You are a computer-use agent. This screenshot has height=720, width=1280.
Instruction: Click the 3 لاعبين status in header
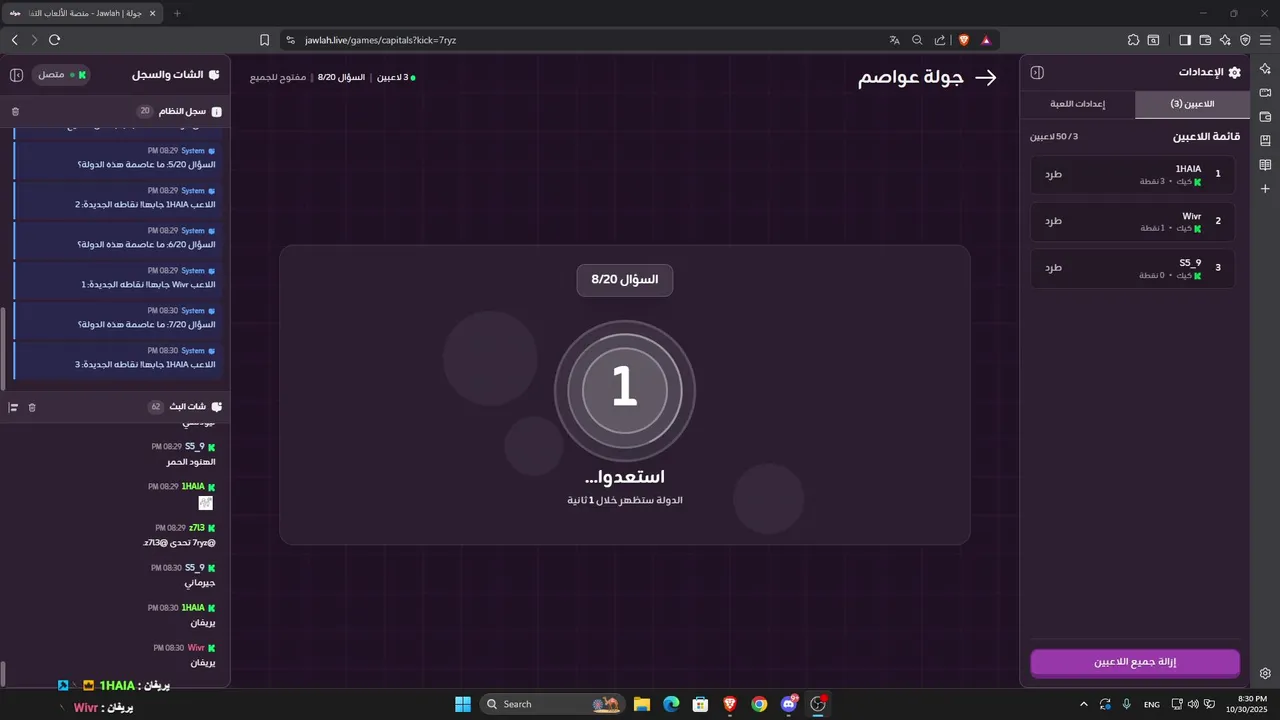click(x=394, y=77)
